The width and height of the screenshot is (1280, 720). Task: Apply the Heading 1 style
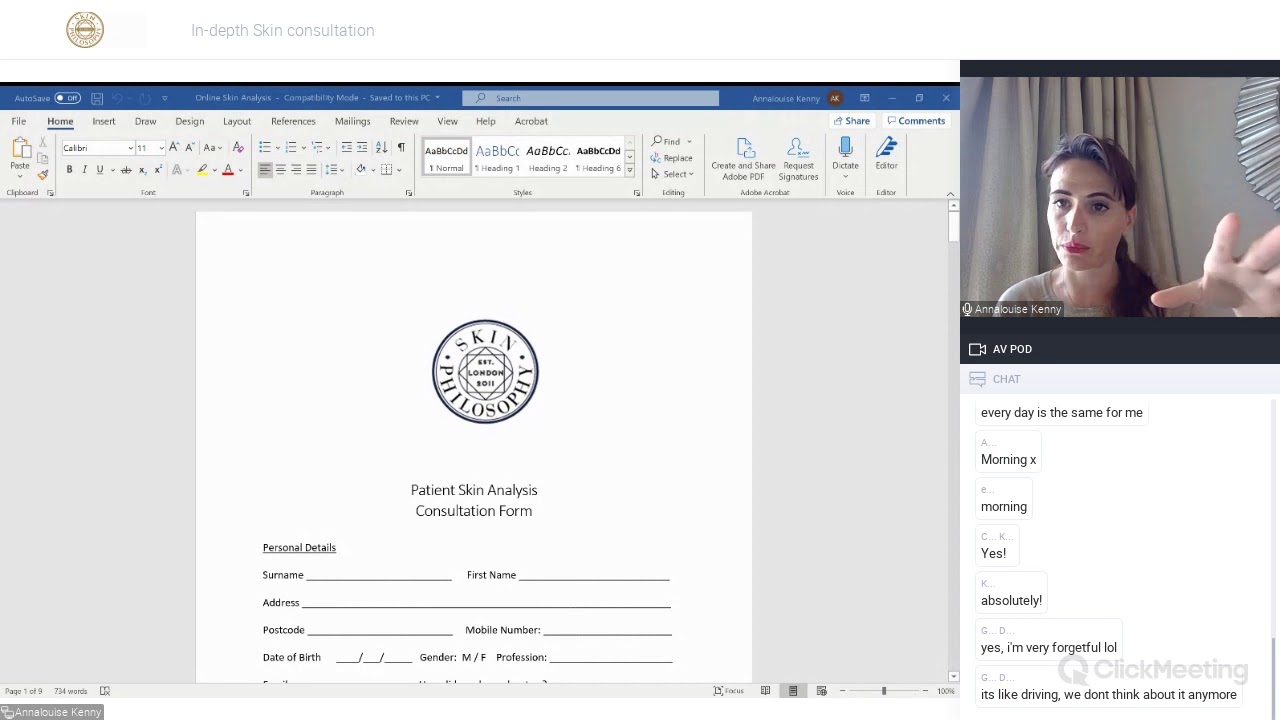(x=497, y=157)
